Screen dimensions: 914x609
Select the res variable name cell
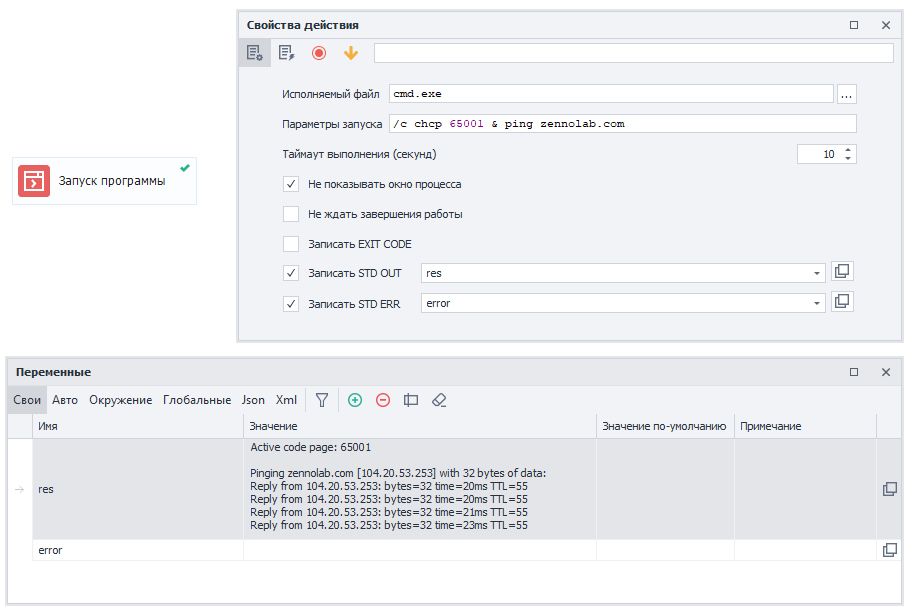tap(138, 489)
